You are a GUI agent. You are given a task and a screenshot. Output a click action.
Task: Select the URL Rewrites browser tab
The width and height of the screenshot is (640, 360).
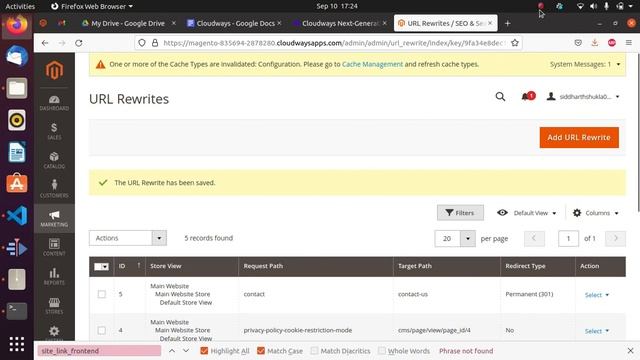(445, 24)
